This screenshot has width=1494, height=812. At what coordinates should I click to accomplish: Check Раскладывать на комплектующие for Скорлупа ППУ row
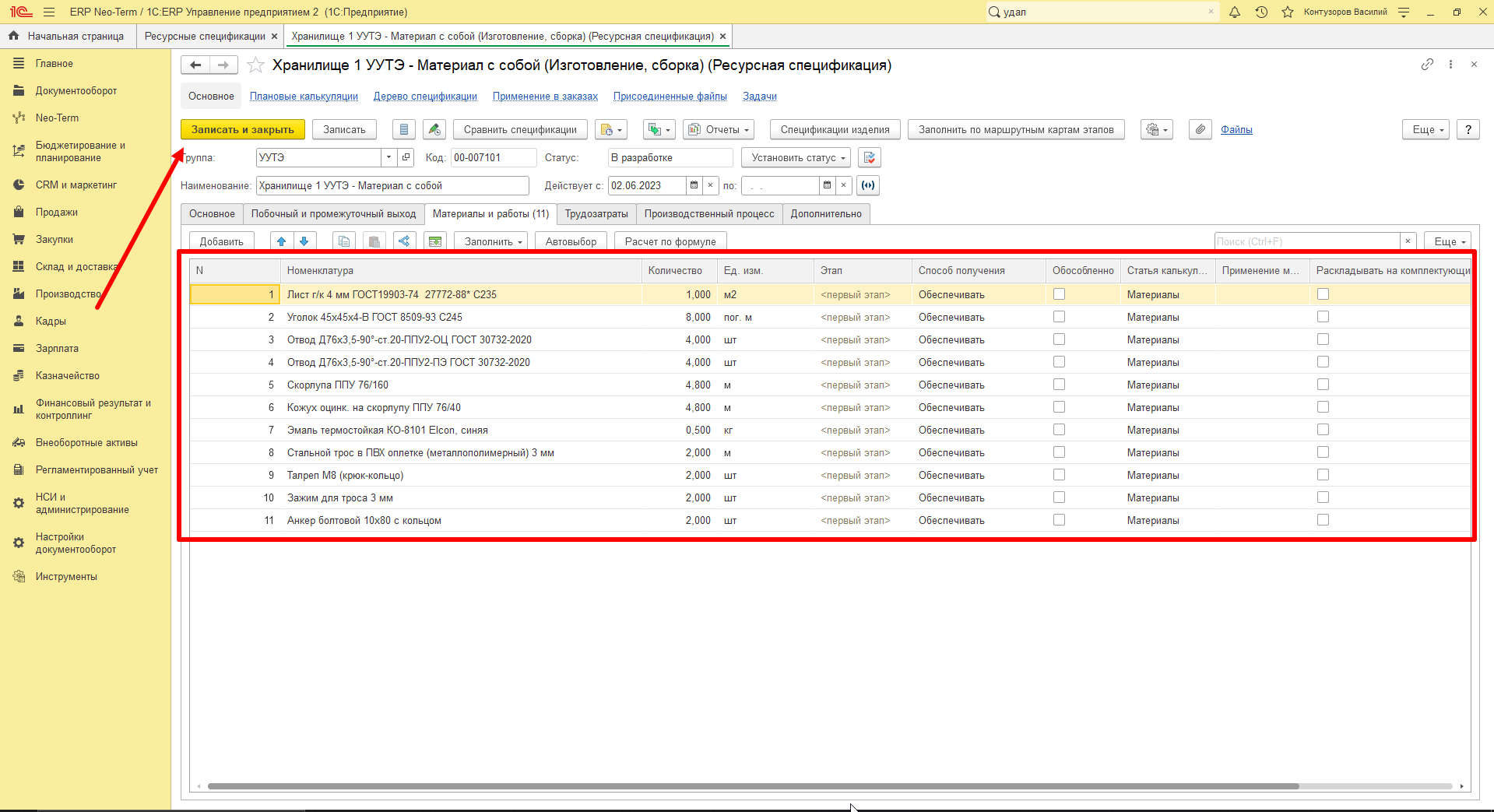pos(1323,385)
